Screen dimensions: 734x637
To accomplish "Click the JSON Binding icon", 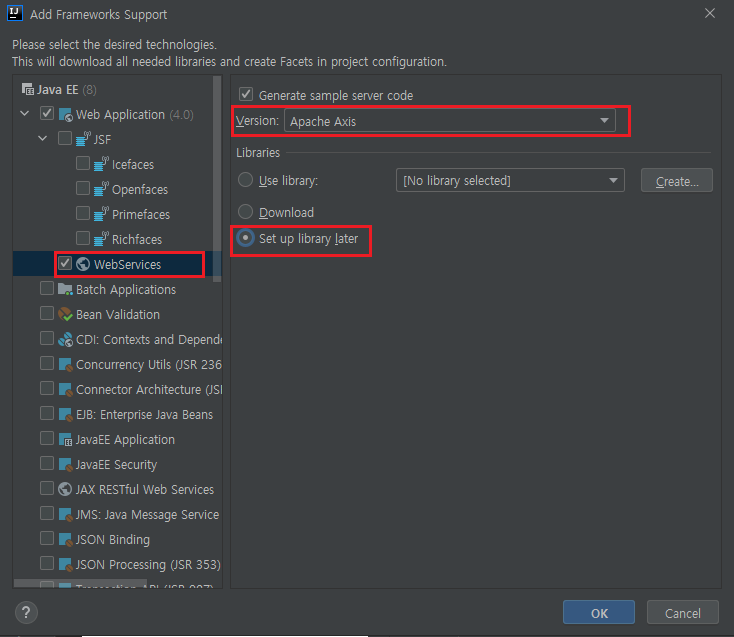I will (65, 539).
